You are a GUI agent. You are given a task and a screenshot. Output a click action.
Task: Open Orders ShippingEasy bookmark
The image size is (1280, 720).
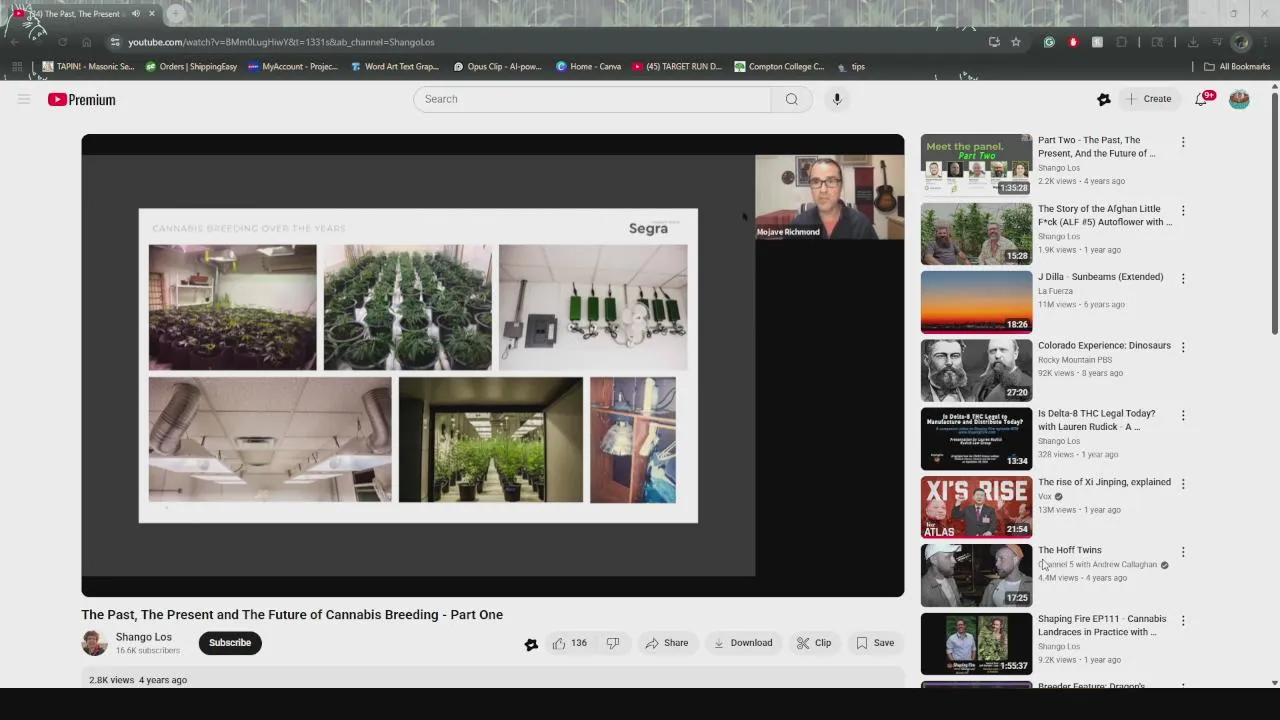[191, 67]
